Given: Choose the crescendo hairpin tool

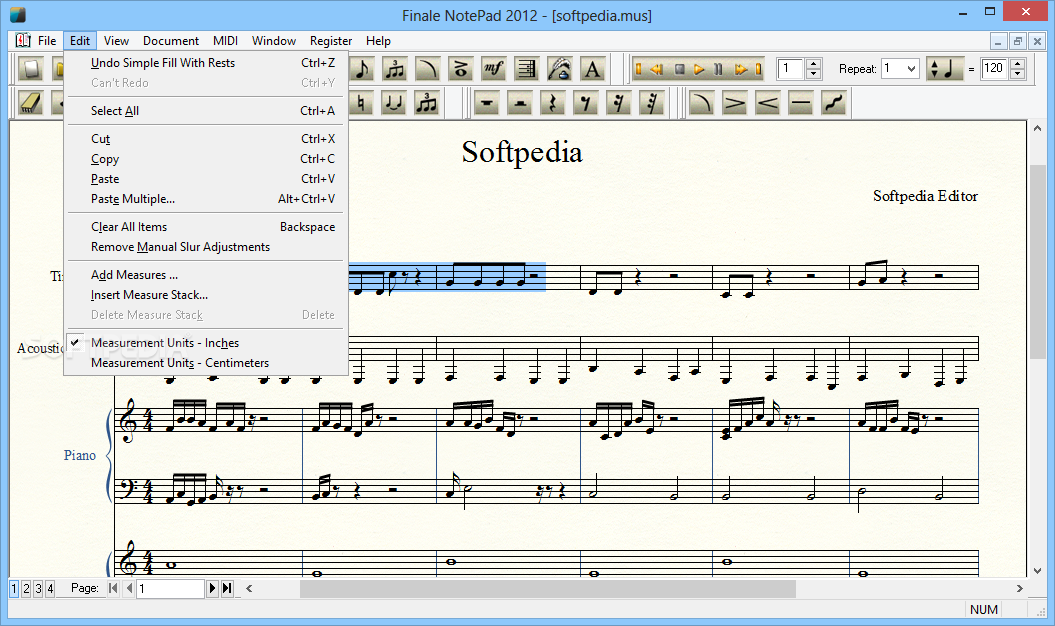Looking at the screenshot, I should tap(767, 103).
